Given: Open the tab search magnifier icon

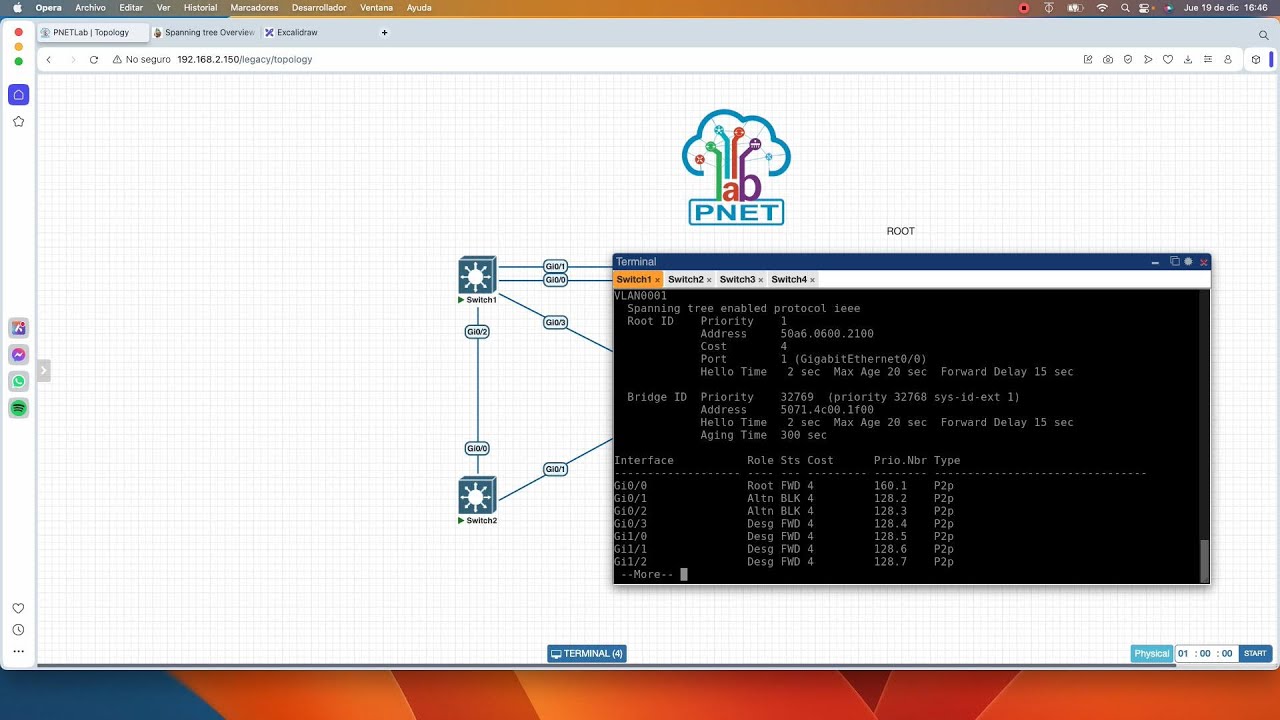Looking at the screenshot, I should pyautogui.click(x=1263, y=34).
